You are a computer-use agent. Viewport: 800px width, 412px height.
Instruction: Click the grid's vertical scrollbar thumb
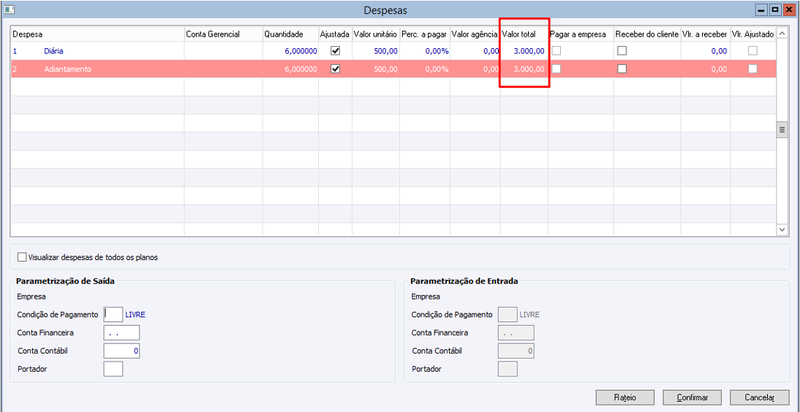(x=782, y=130)
